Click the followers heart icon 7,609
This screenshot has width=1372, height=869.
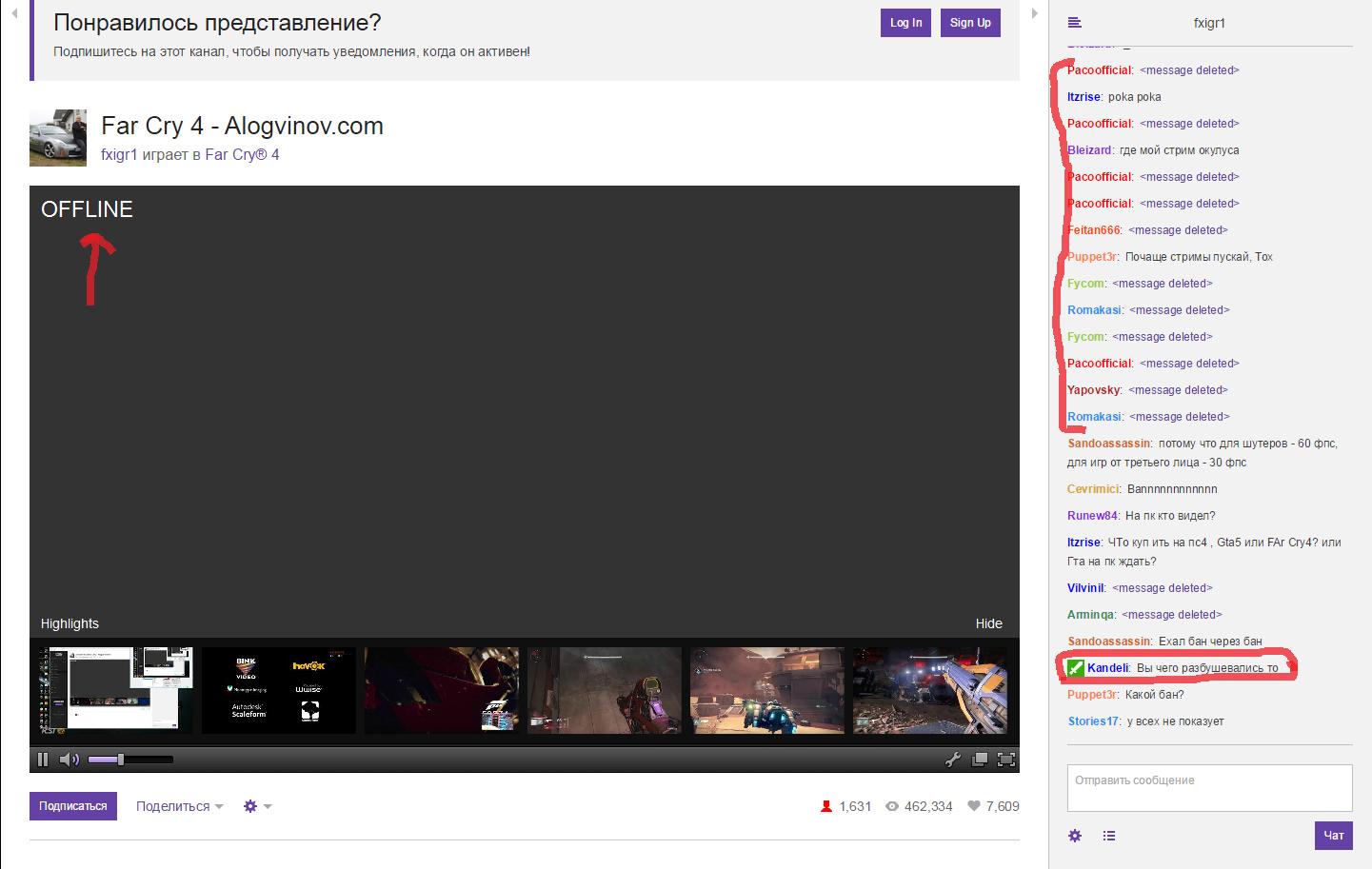coord(974,806)
